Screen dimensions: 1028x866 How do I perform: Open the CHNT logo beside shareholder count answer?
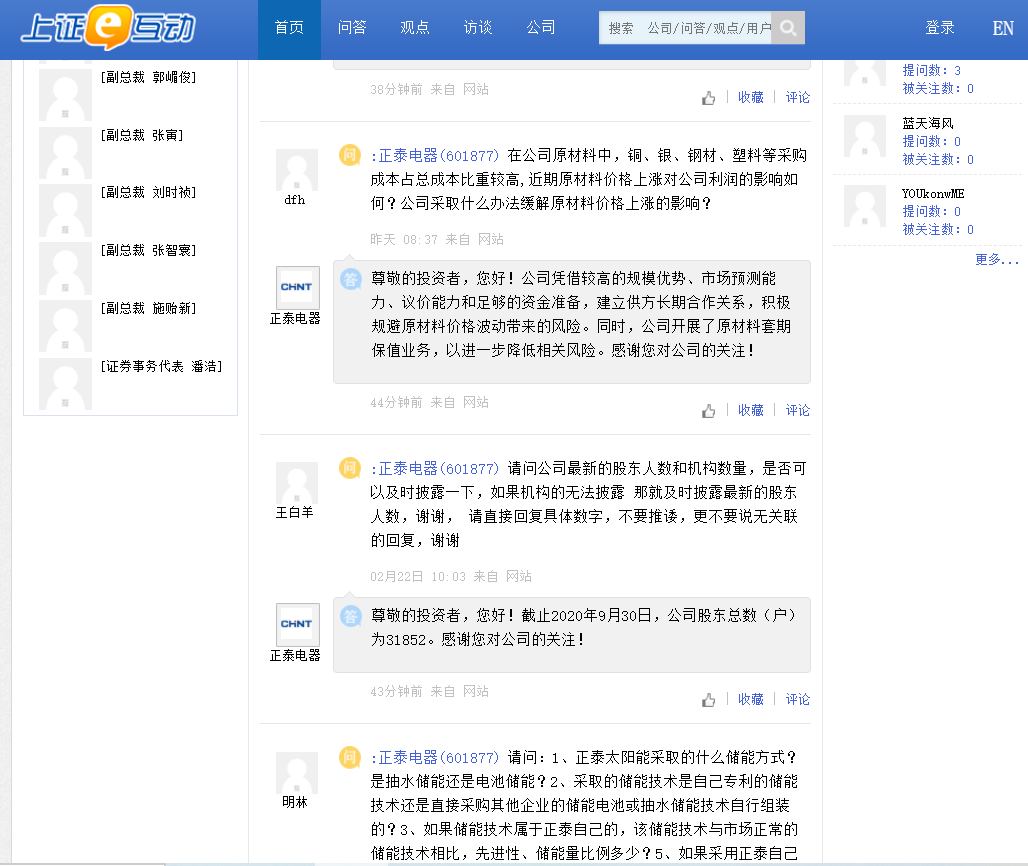tap(298, 625)
